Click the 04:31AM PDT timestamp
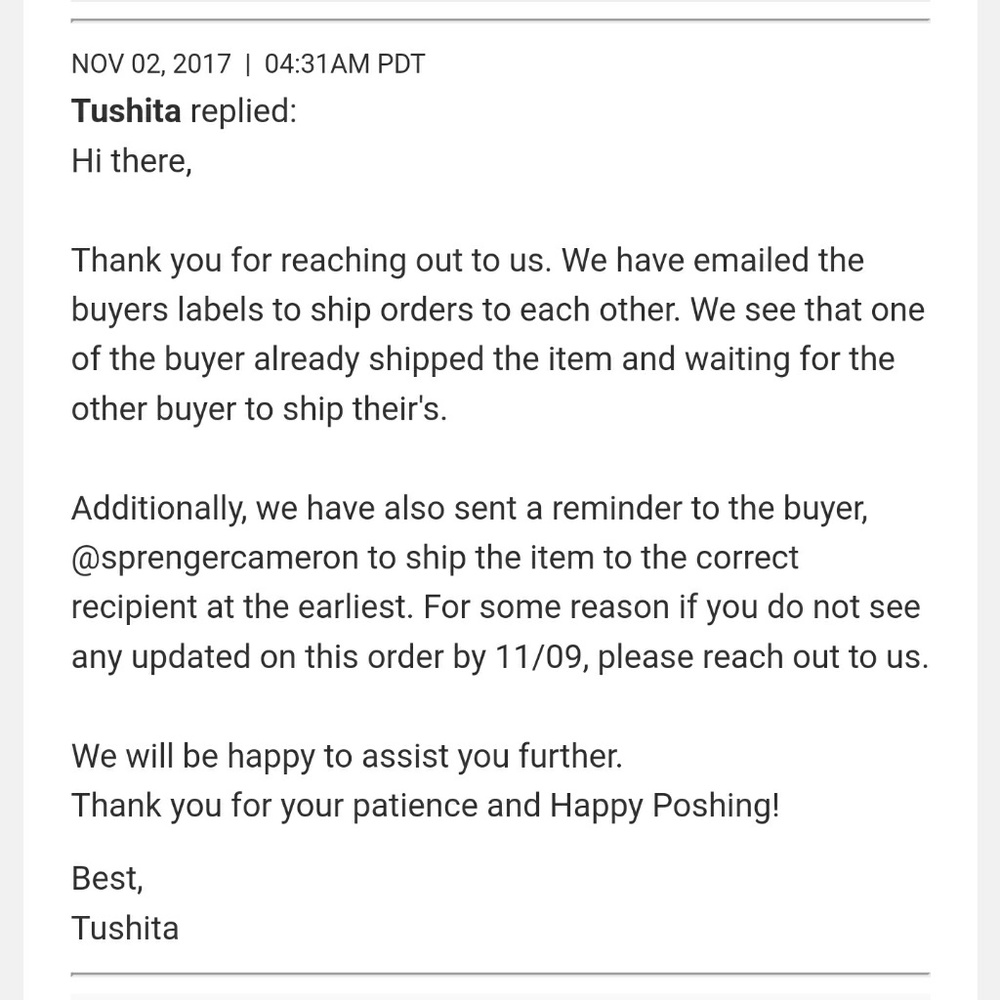 [344, 64]
